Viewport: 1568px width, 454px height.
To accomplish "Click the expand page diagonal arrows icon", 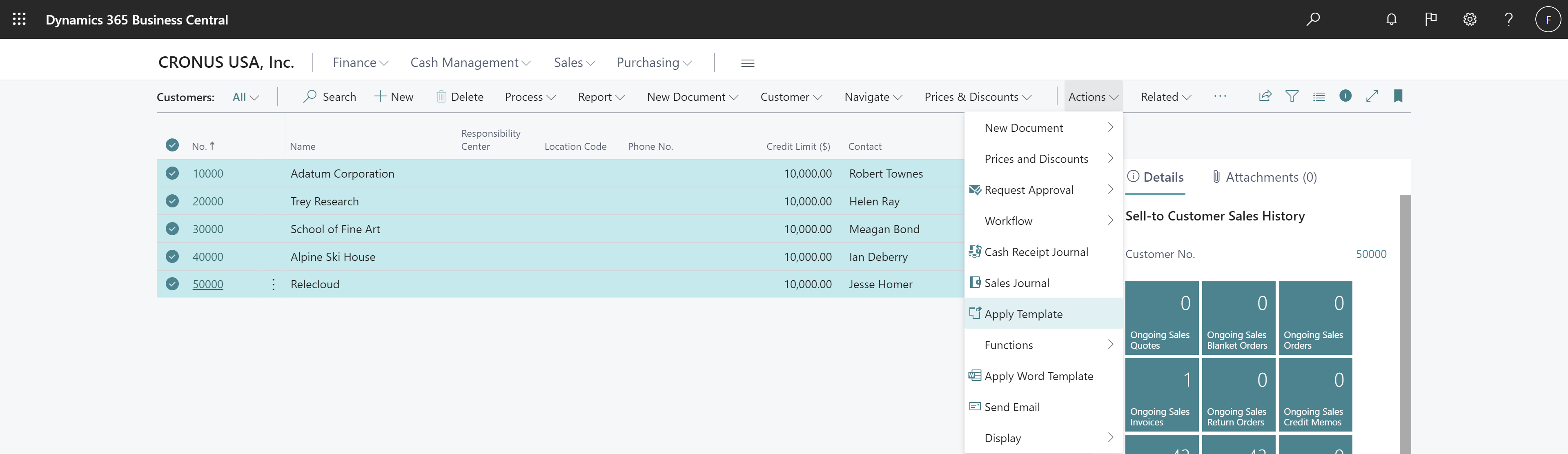I will [1372, 96].
